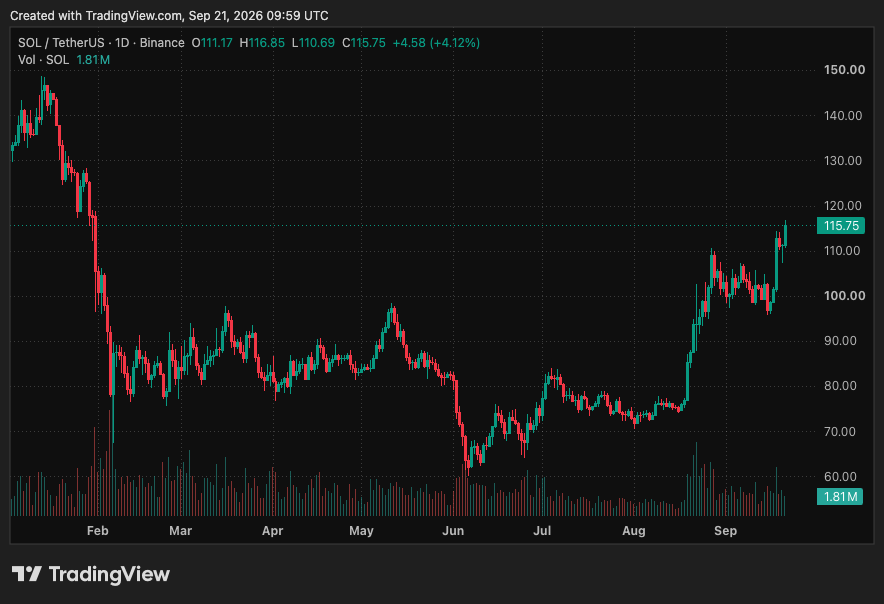The image size is (884, 604).
Task: Click the TradingView wordmark text
Action: (109, 574)
